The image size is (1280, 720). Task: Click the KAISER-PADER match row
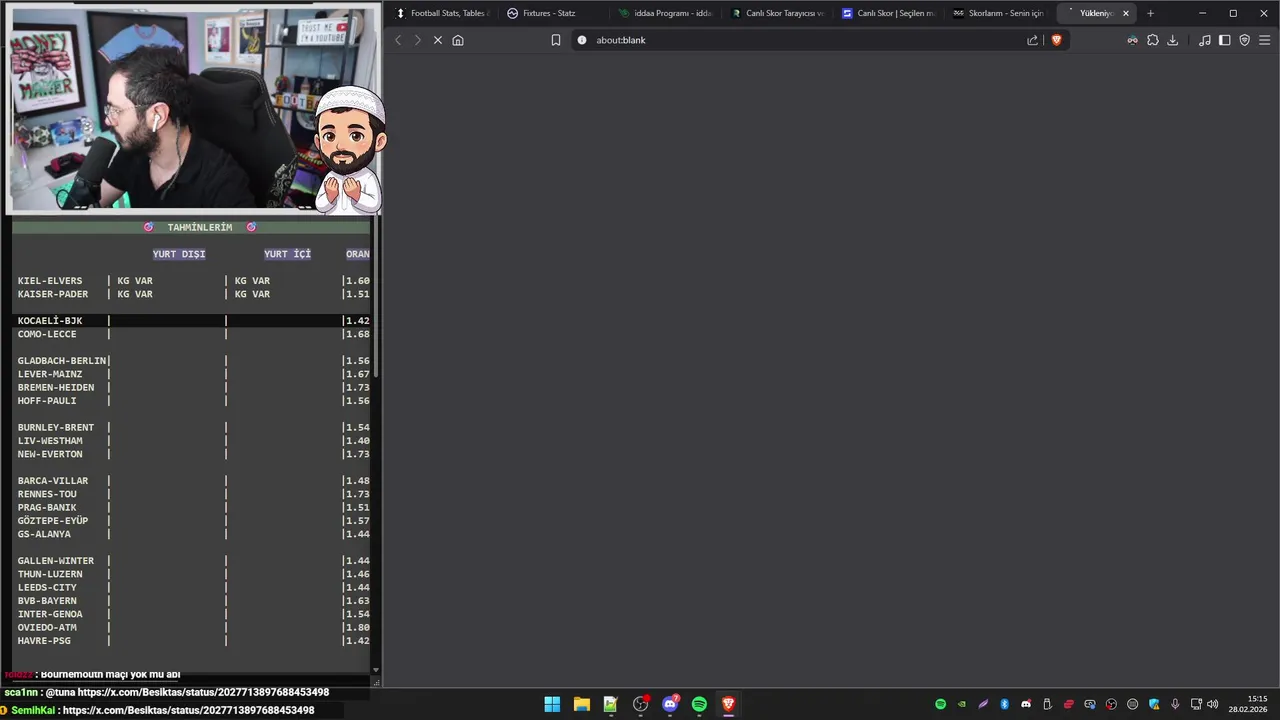click(193, 294)
